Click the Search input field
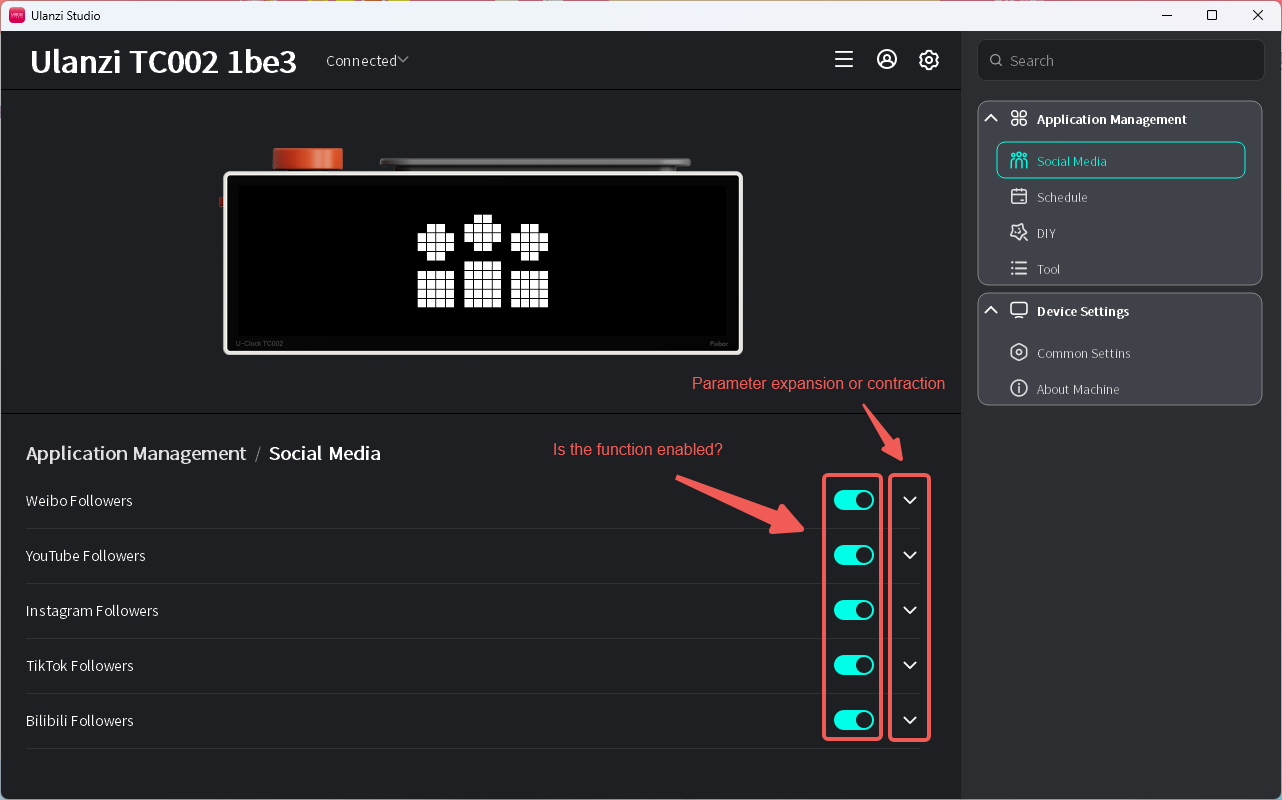This screenshot has width=1282, height=800. pos(1121,60)
